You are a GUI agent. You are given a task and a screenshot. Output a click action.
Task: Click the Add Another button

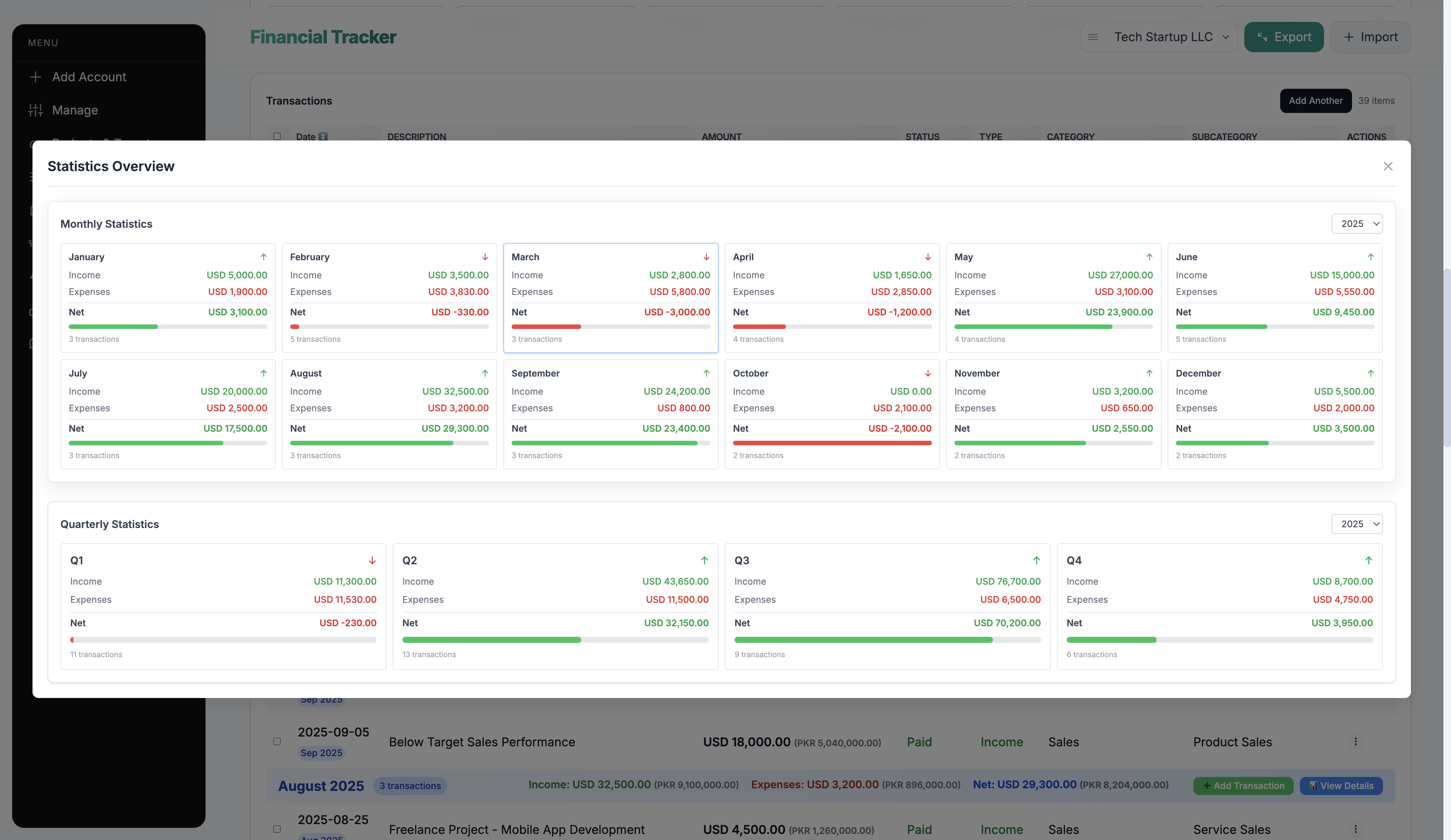[x=1316, y=101]
